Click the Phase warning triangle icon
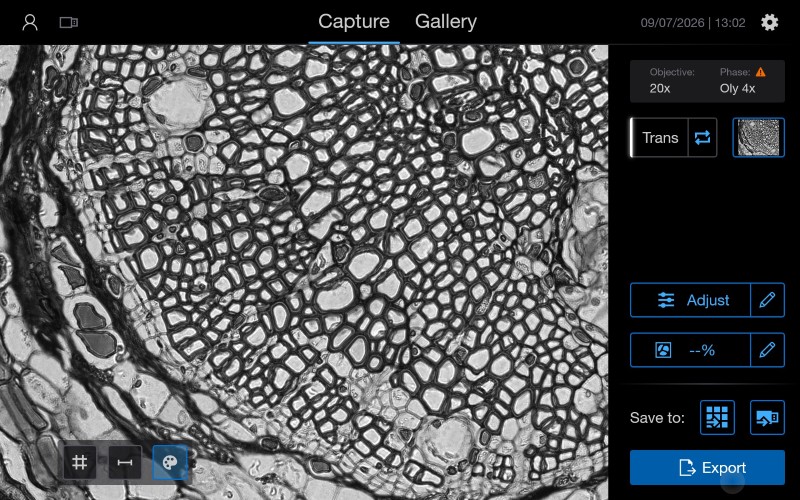The height and width of the screenshot is (500, 800). 761,72
